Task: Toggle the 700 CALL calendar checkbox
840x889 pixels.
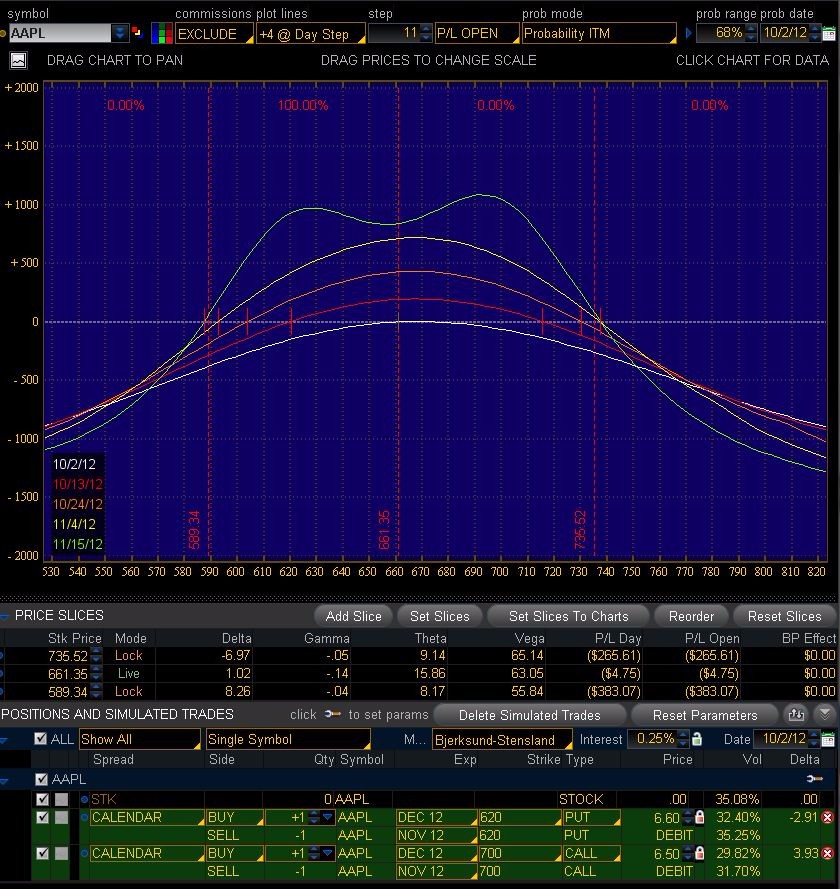Action: click(x=43, y=853)
